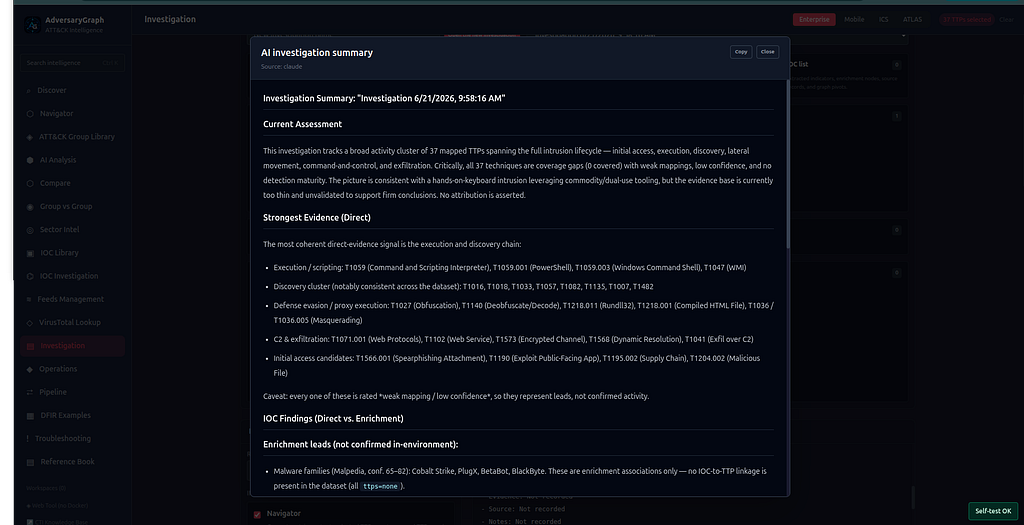Viewport: 1024px width, 525px height.
Task: Focus the Search intelligence field
Action: pyautogui.click(x=72, y=63)
